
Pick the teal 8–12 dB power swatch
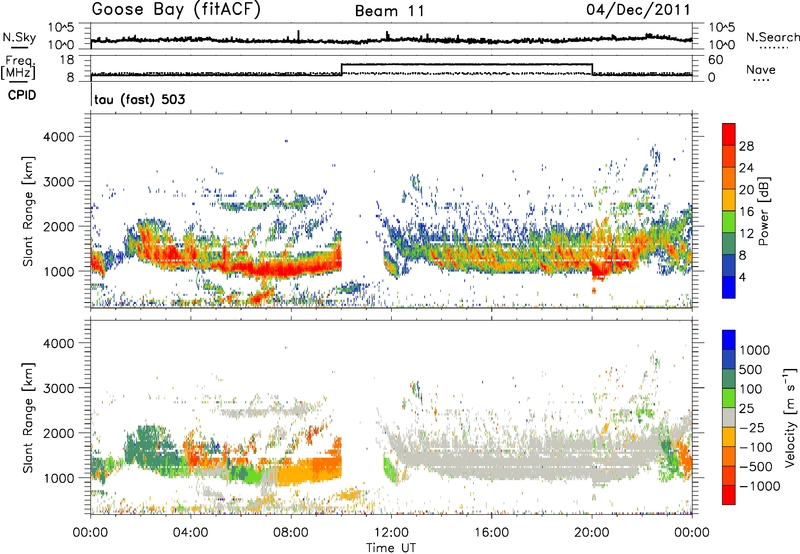tap(729, 244)
